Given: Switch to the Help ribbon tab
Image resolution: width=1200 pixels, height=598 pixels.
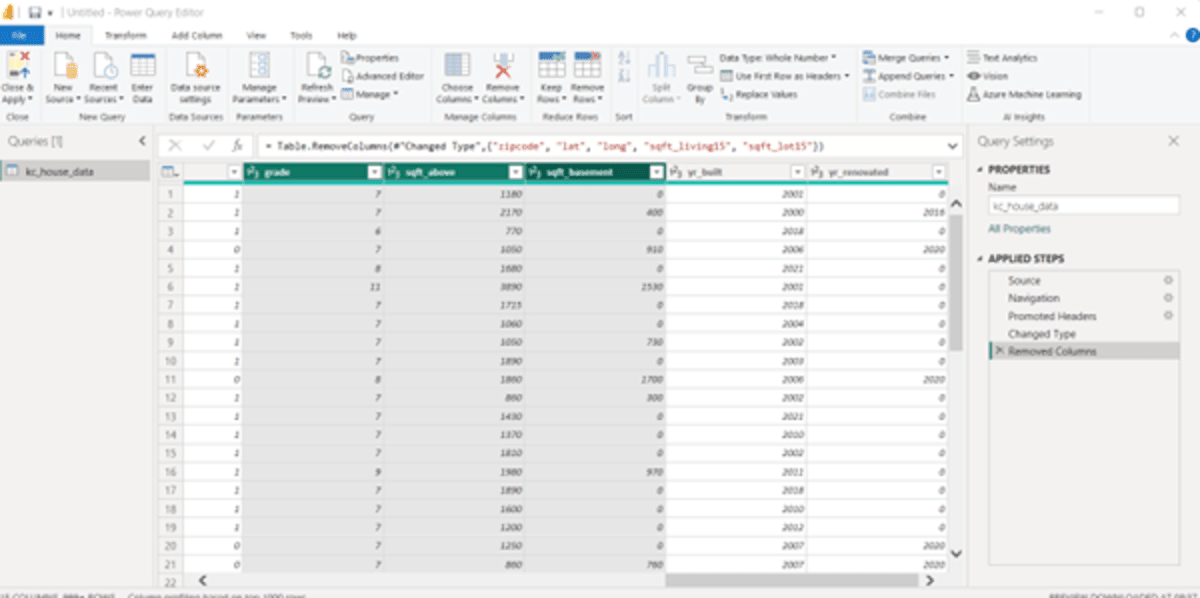Looking at the screenshot, I should click(347, 35).
